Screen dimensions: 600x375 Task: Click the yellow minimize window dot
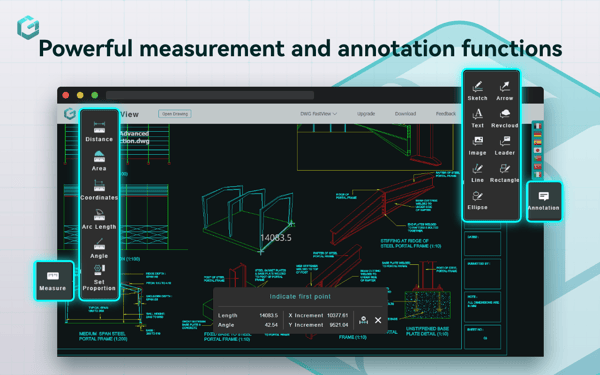tap(80, 95)
